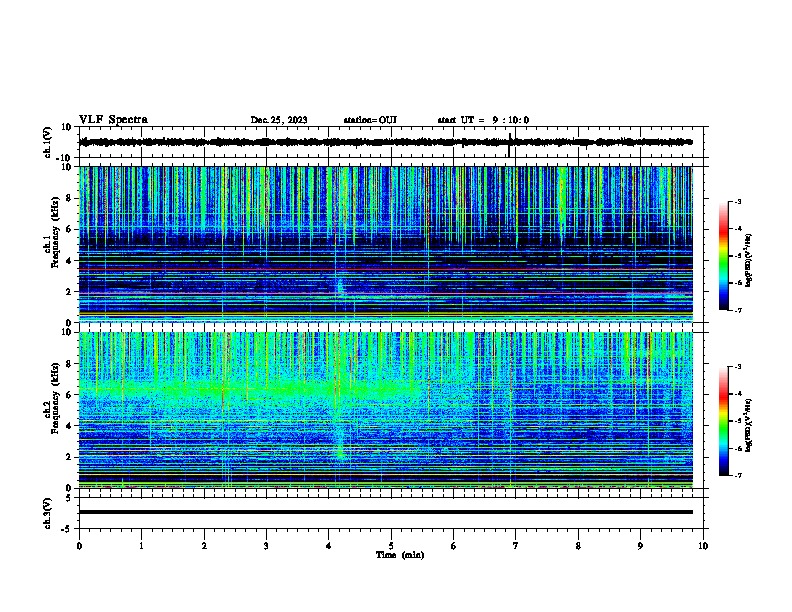The image size is (792, 612).
Task: Click the "2" kHz tick of ch.2 spectrogram
Action: [69, 457]
